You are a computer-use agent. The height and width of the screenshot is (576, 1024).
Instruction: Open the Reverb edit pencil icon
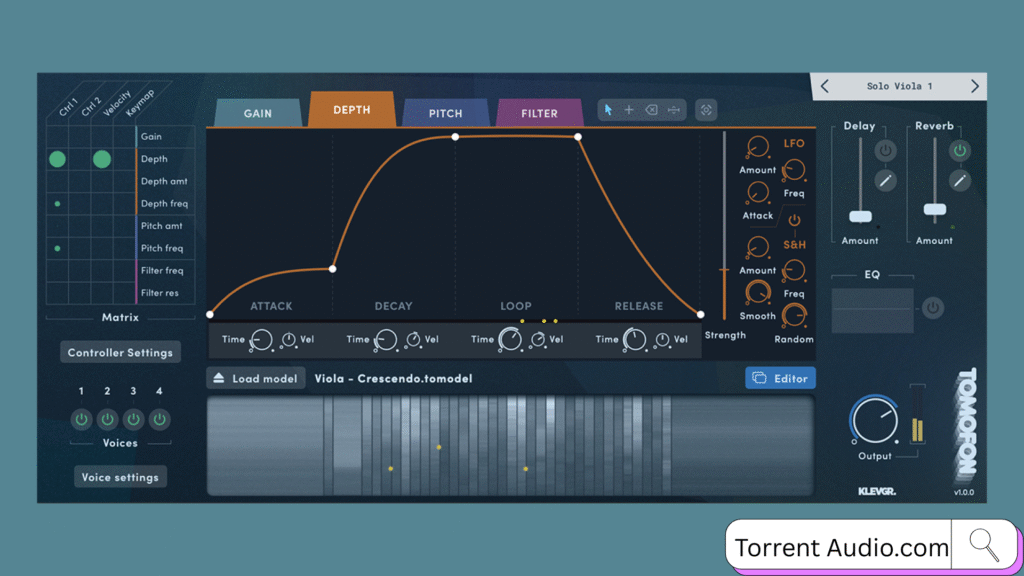[960, 181]
